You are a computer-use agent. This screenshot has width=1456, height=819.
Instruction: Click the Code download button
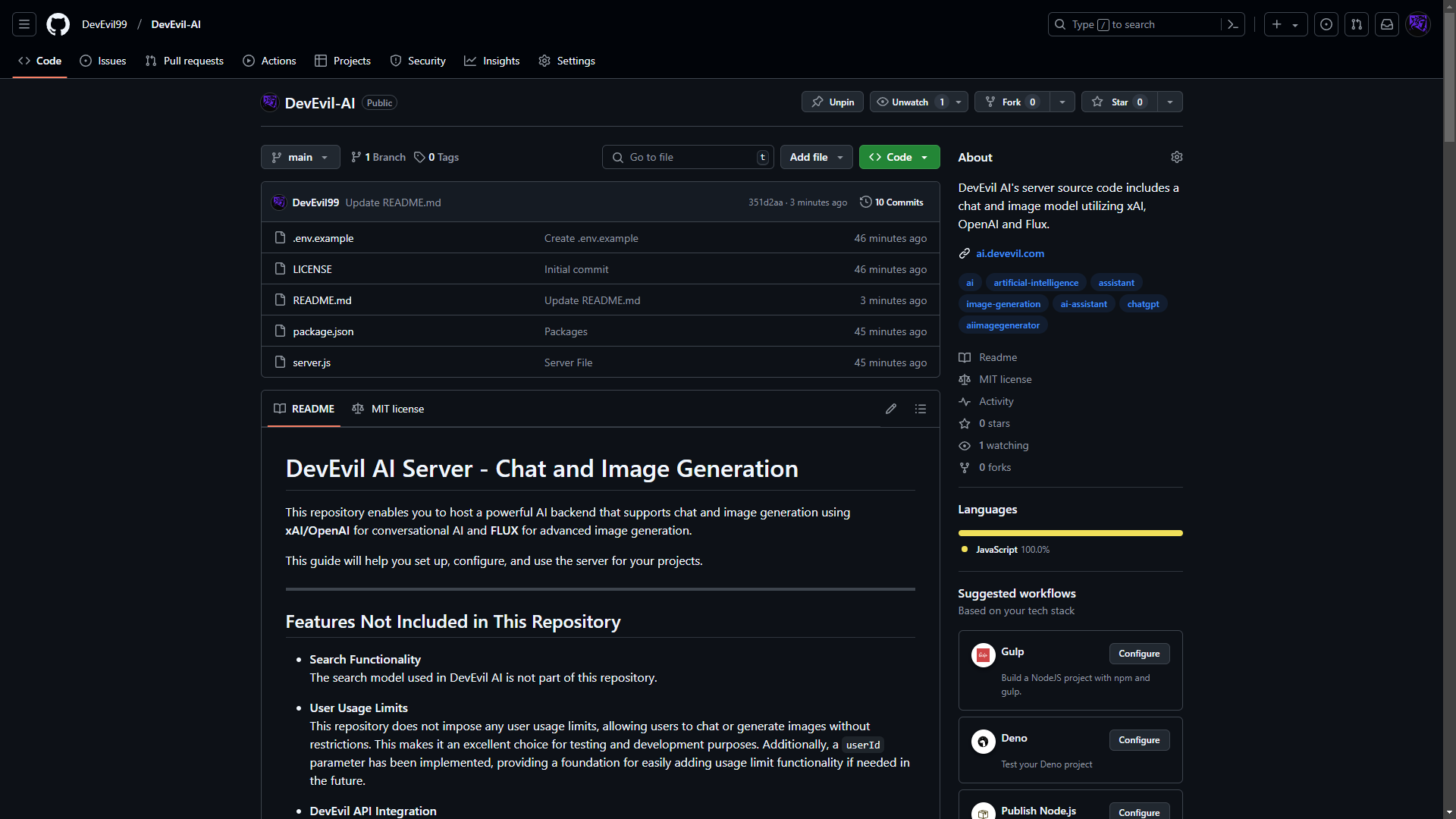[897, 156]
